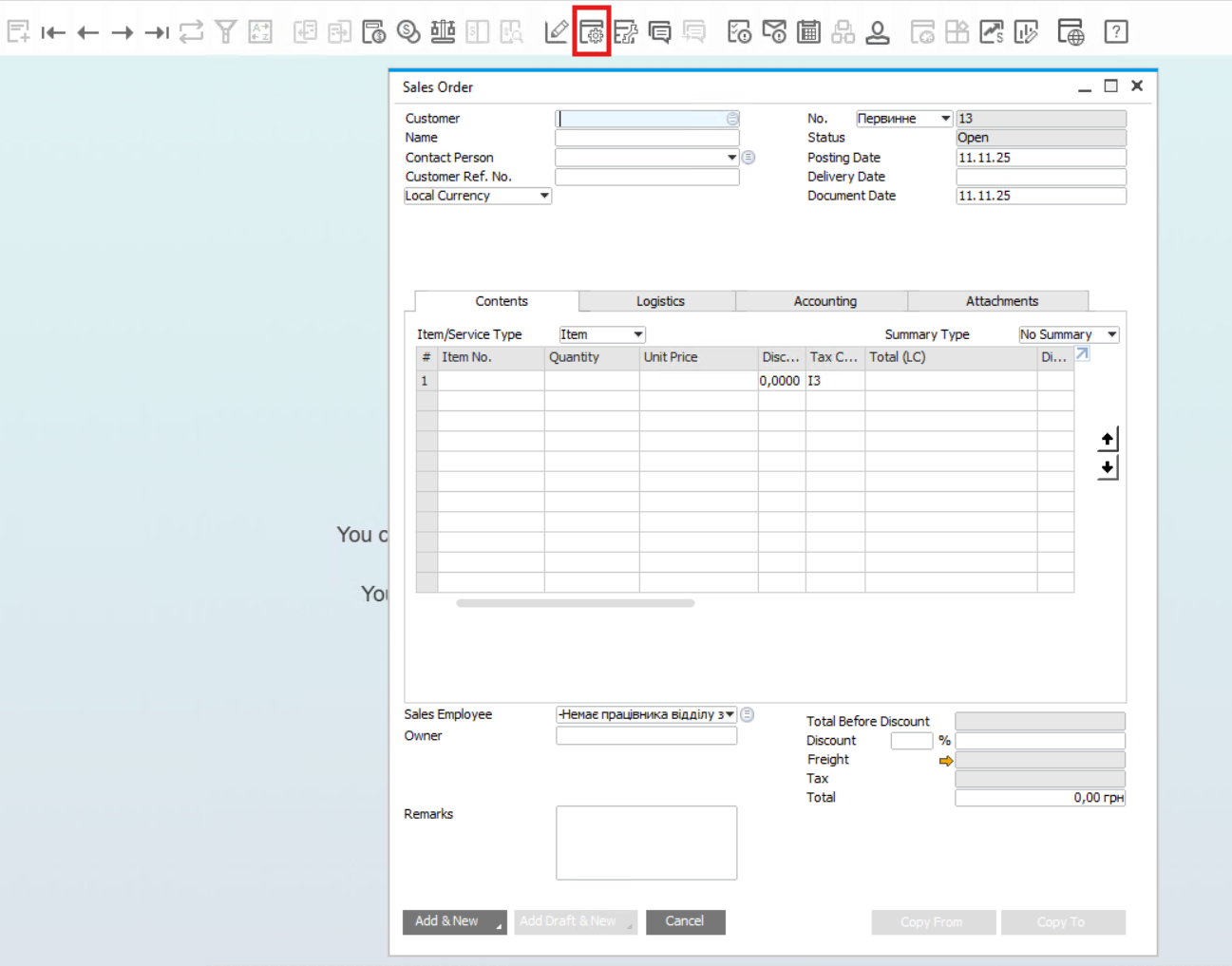
Task: Jump to the last data record
Action: (157, 32)
